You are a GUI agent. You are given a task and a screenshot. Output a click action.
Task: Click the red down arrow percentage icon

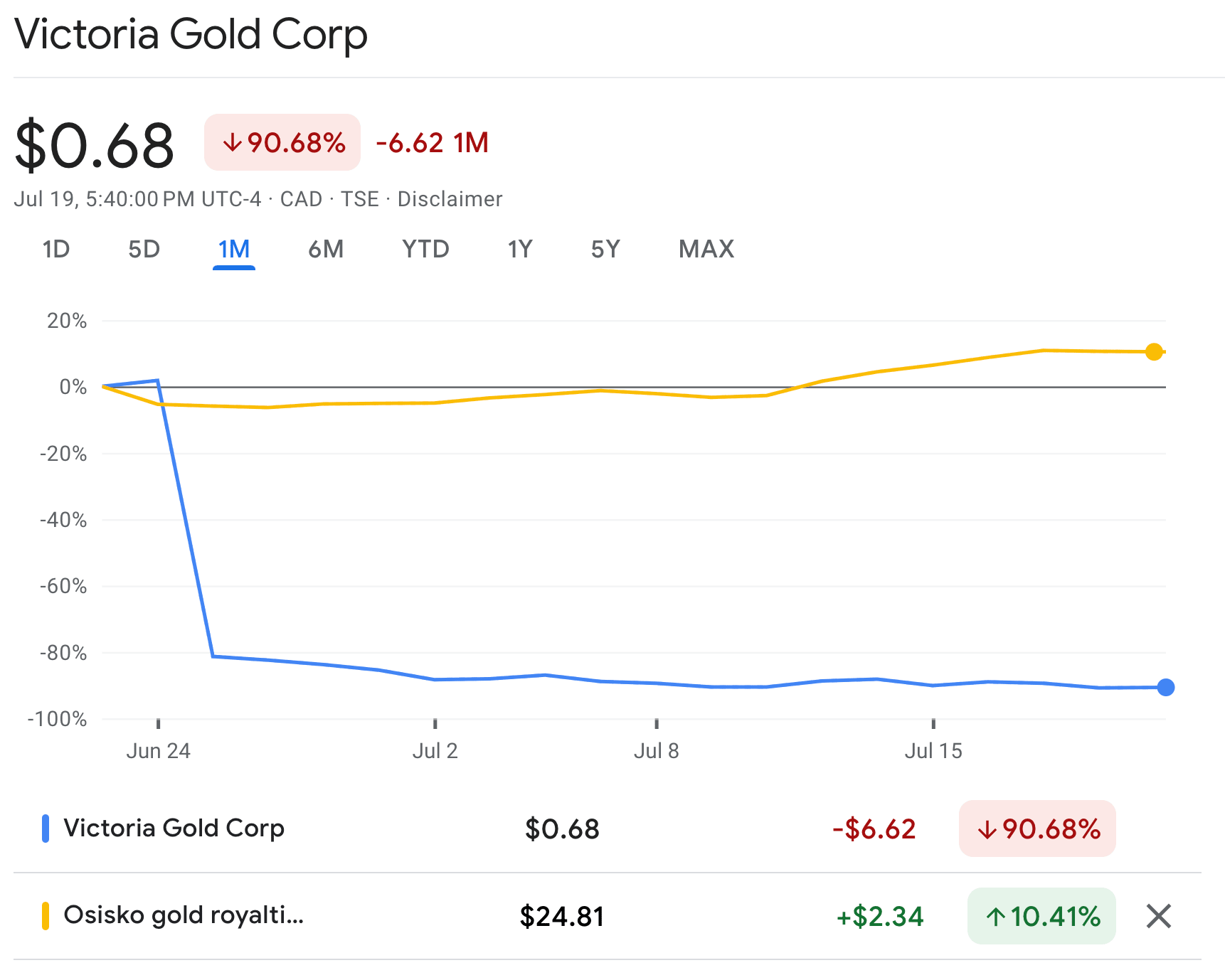point(233,142)
